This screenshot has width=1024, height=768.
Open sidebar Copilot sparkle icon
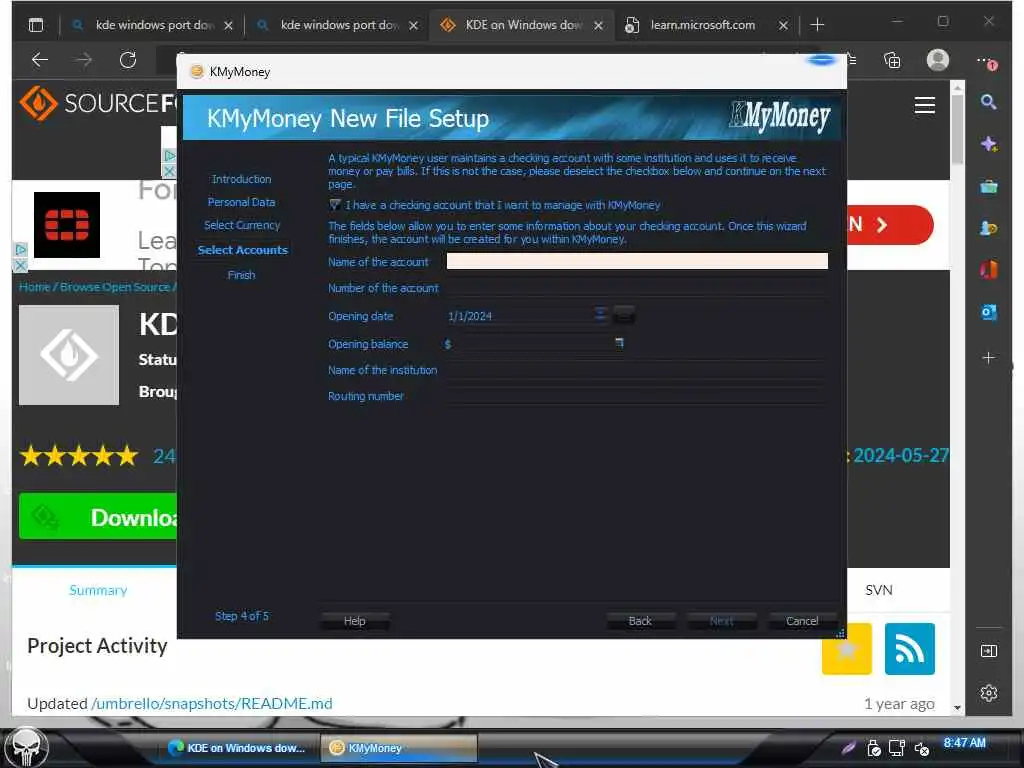989,144
